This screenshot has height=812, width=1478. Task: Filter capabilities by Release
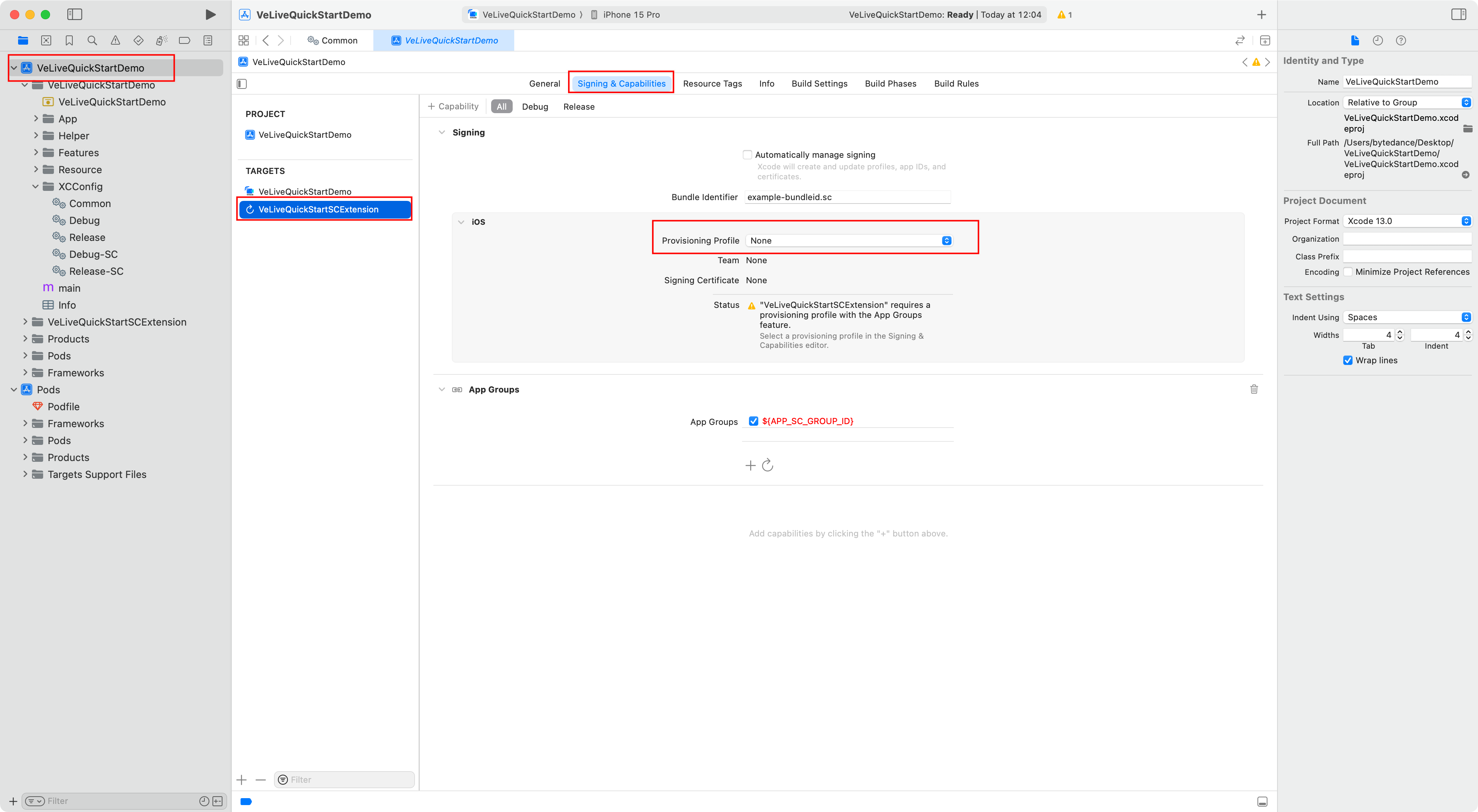[x=578, y=107]
